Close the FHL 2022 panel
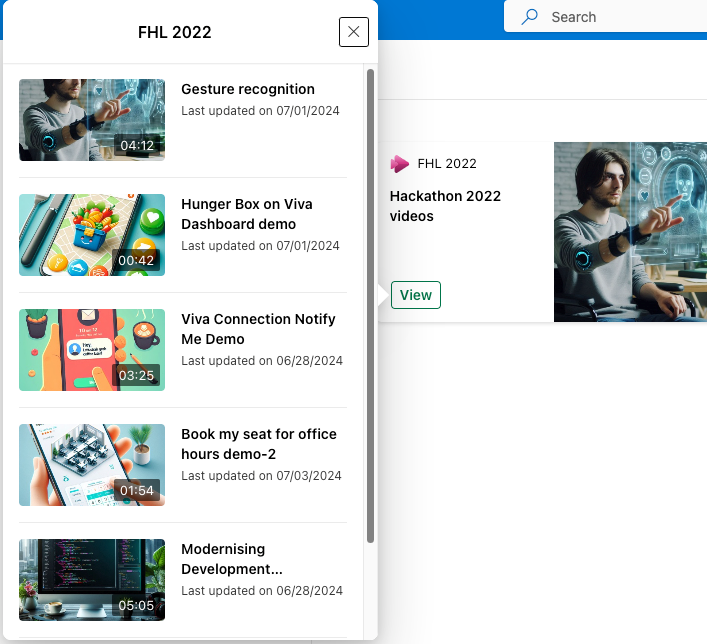 [353, 32]
